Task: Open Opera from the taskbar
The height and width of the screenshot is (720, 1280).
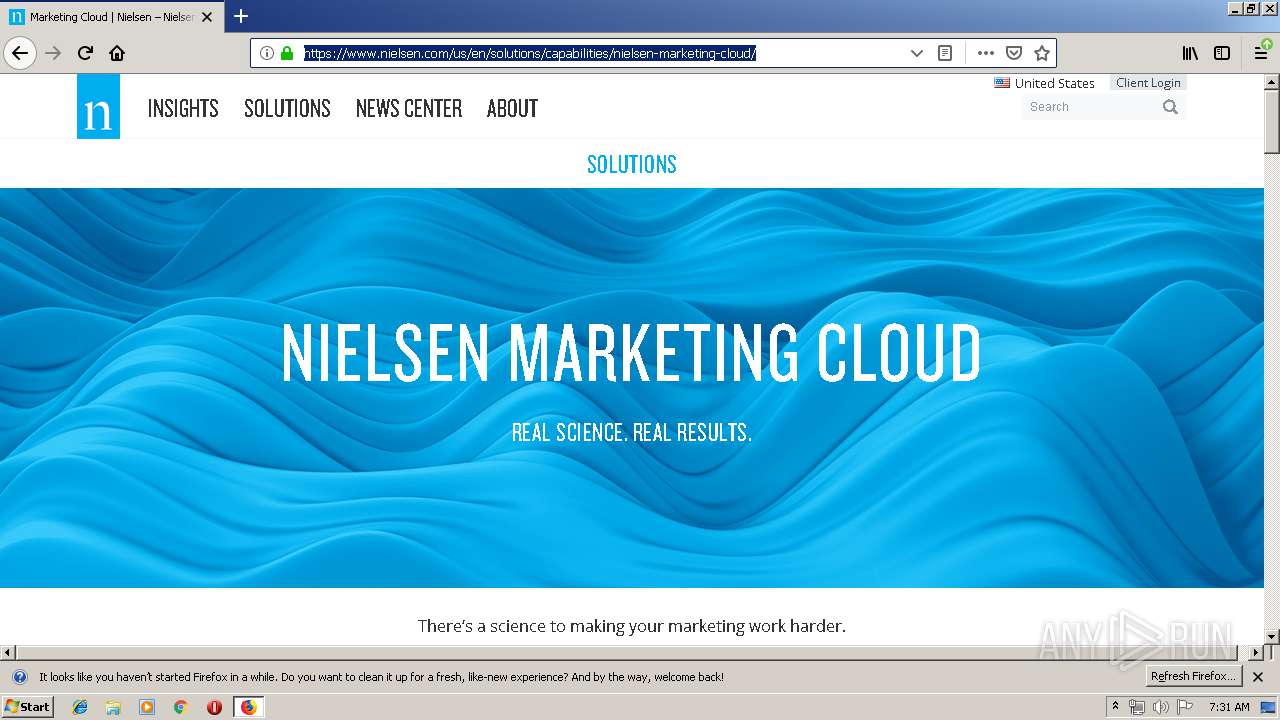Action: [214, 707]
